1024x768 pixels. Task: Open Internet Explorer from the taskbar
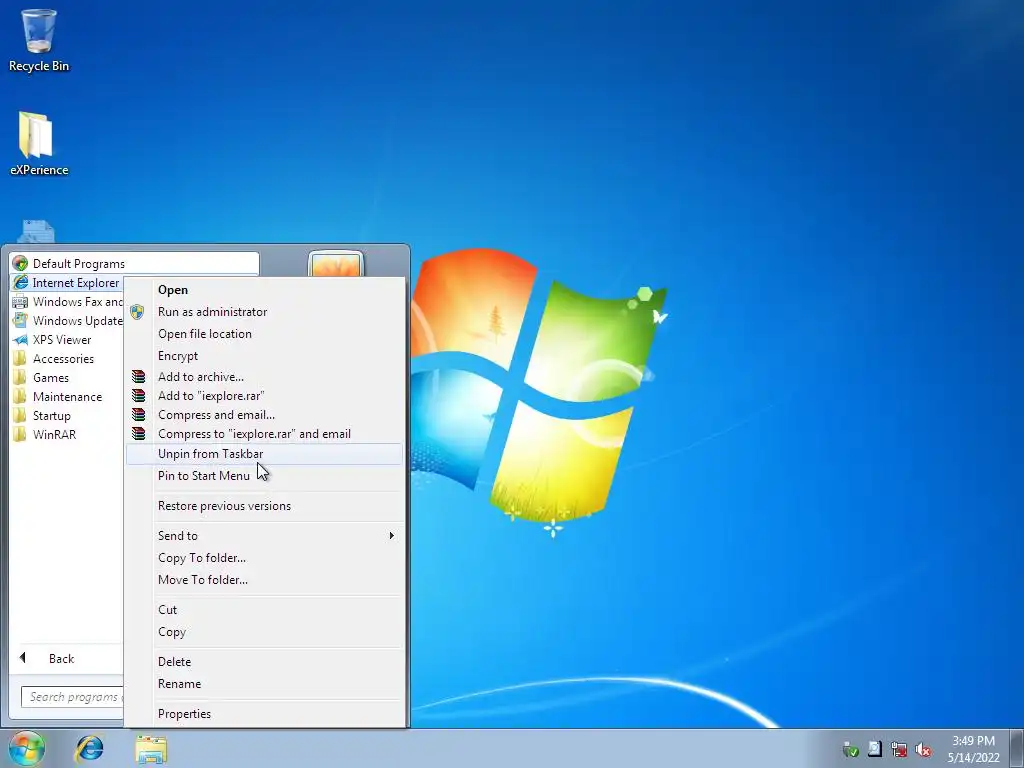[x=89, y=749]
